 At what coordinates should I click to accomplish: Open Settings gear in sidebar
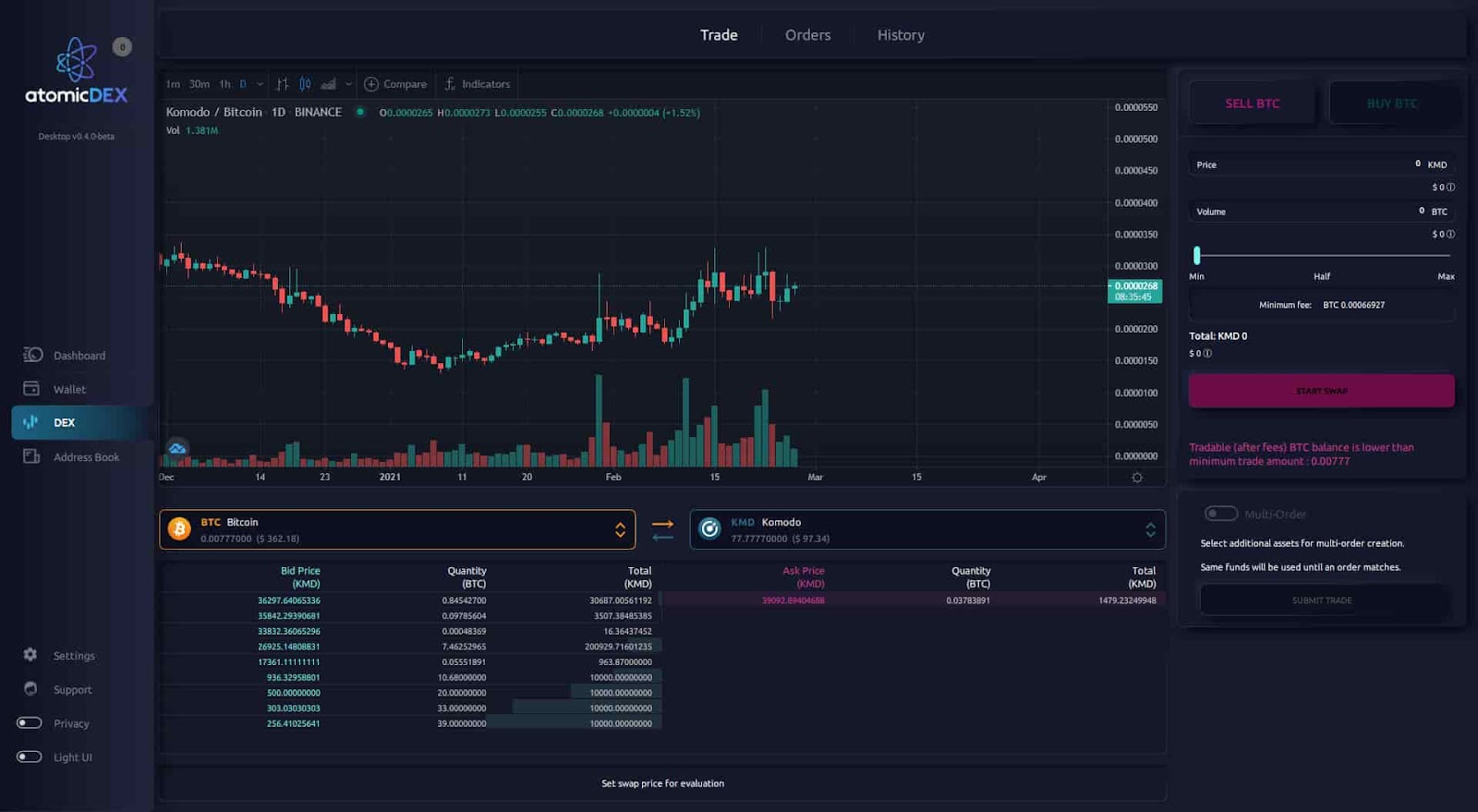[30, 655]
